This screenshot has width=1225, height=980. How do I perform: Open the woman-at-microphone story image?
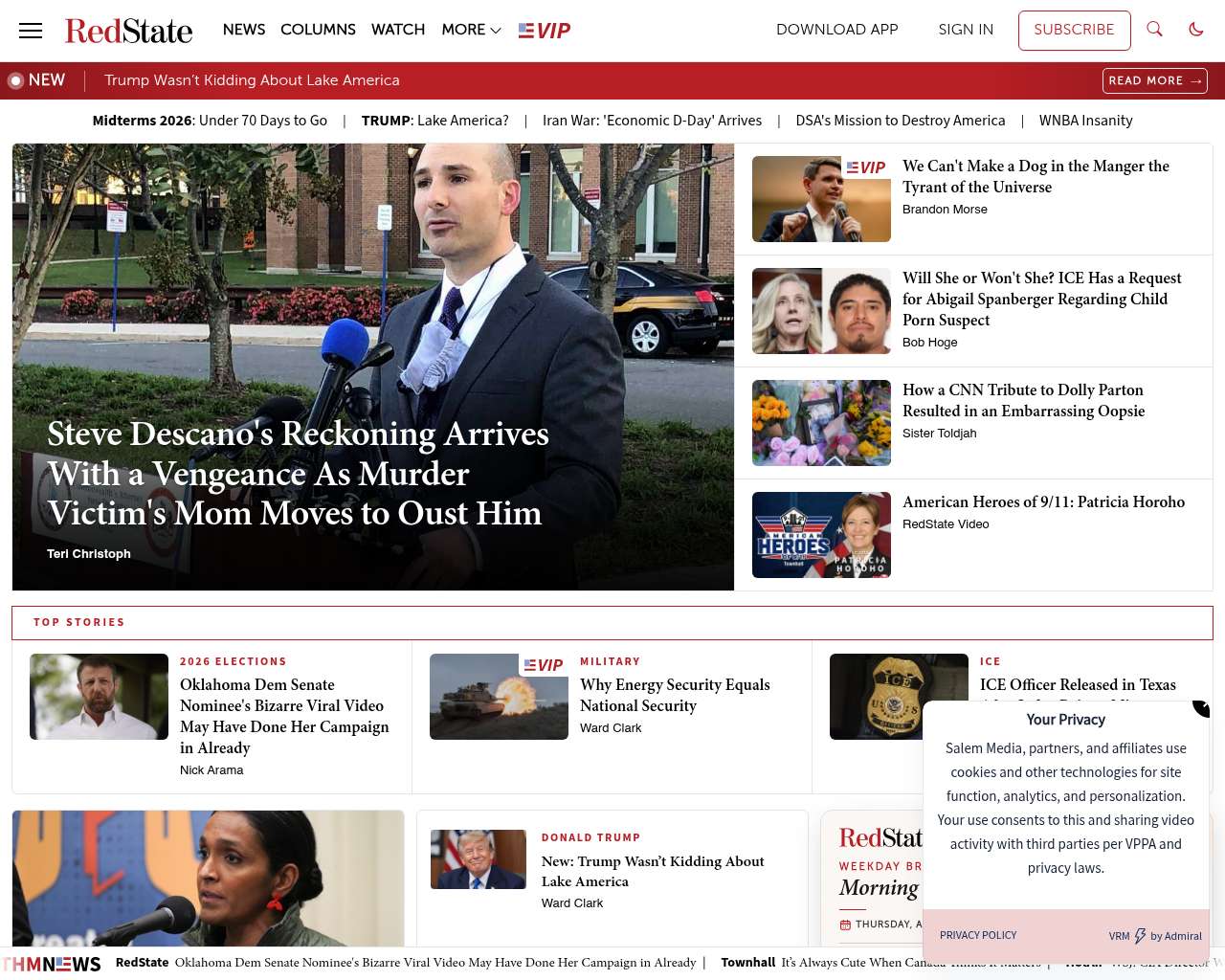point(208,879)
